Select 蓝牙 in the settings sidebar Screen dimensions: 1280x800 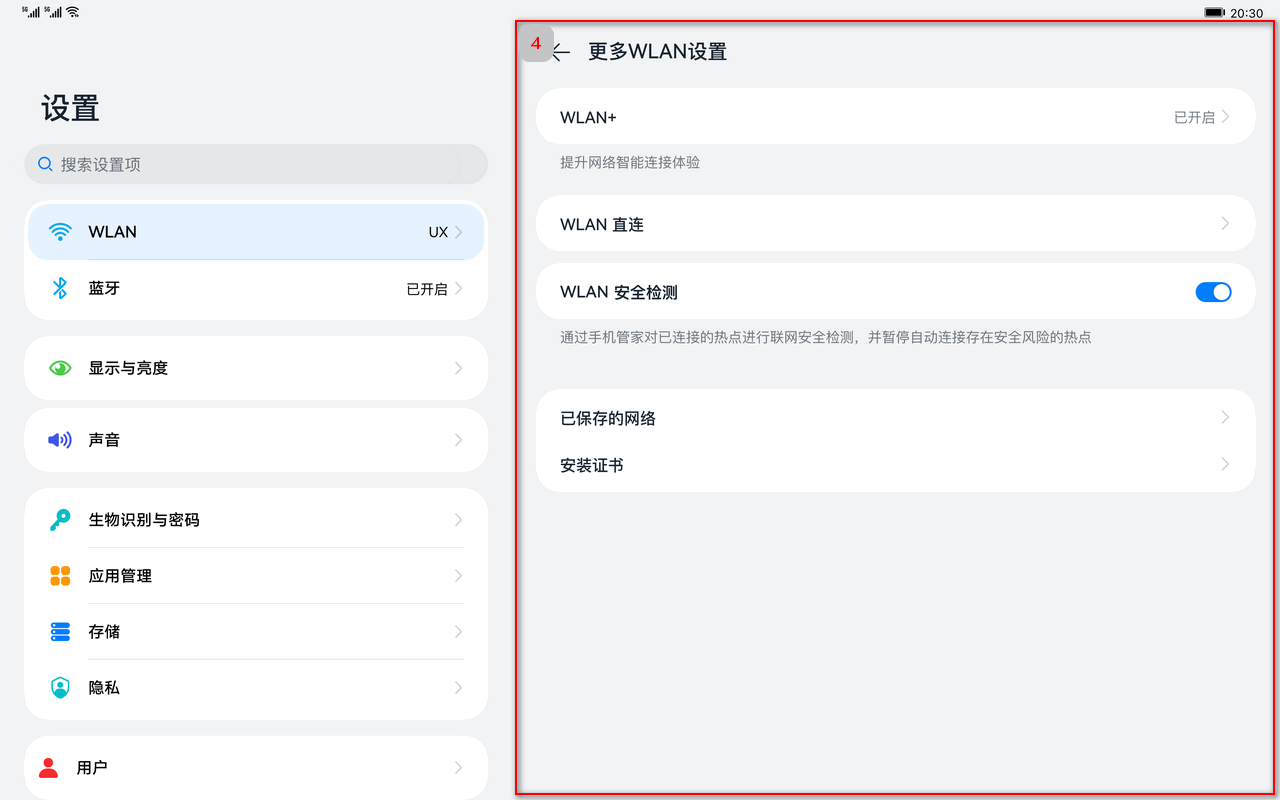pos(256,288)
